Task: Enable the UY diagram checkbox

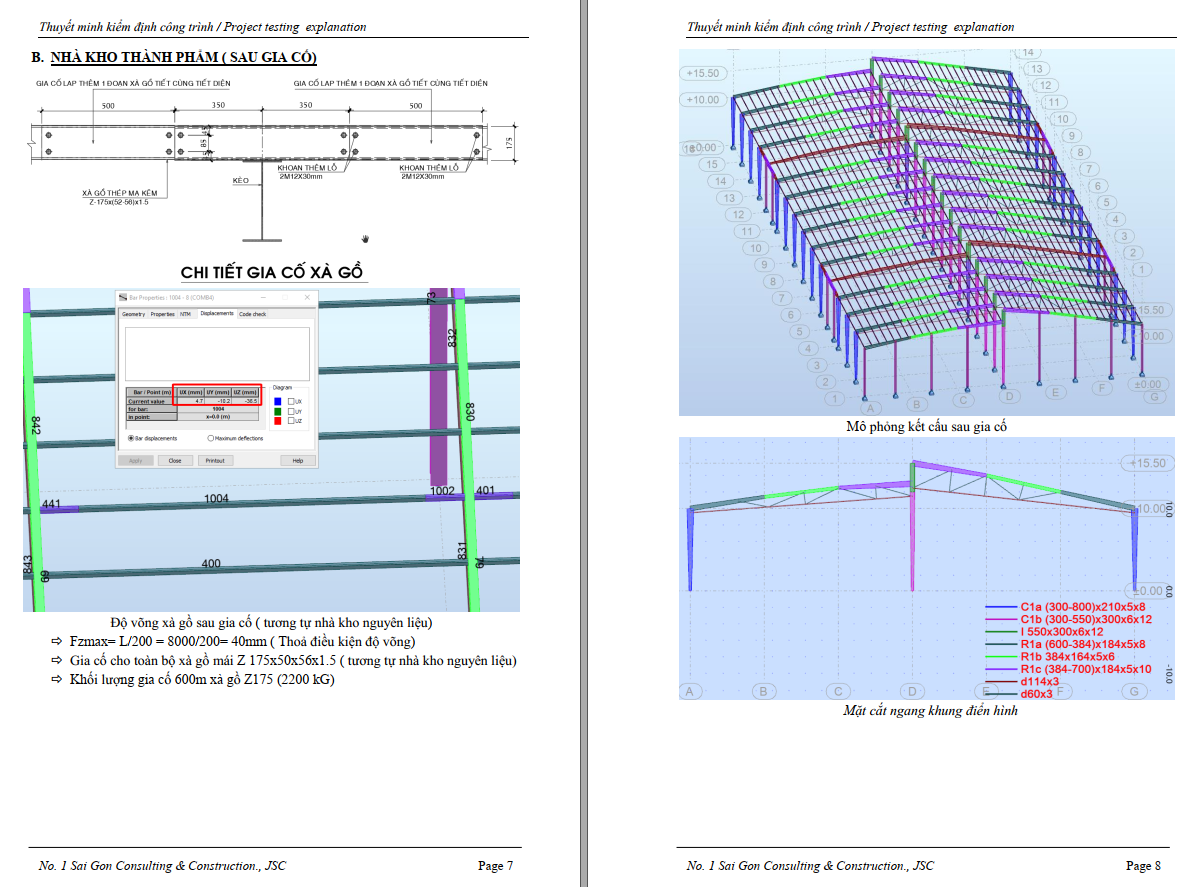Action: click(291, 411)
